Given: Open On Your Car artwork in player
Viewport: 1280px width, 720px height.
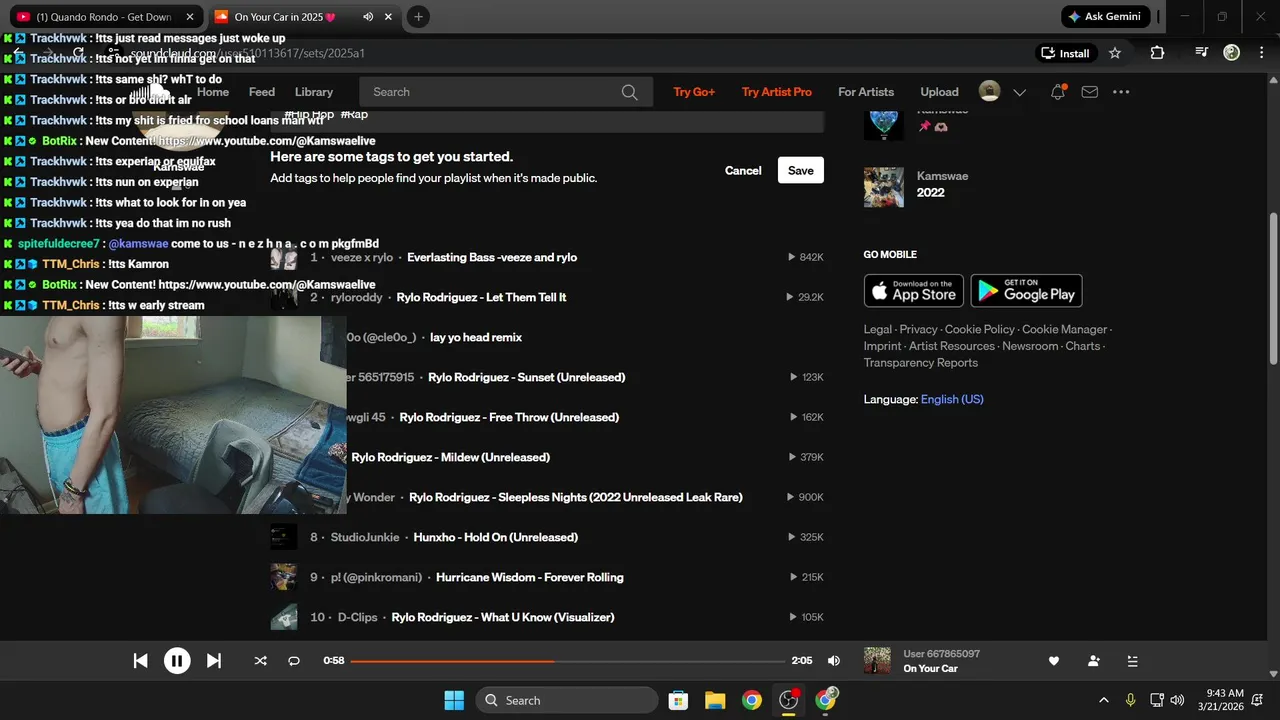Looking at the screenshot, I should pos(877,660).
